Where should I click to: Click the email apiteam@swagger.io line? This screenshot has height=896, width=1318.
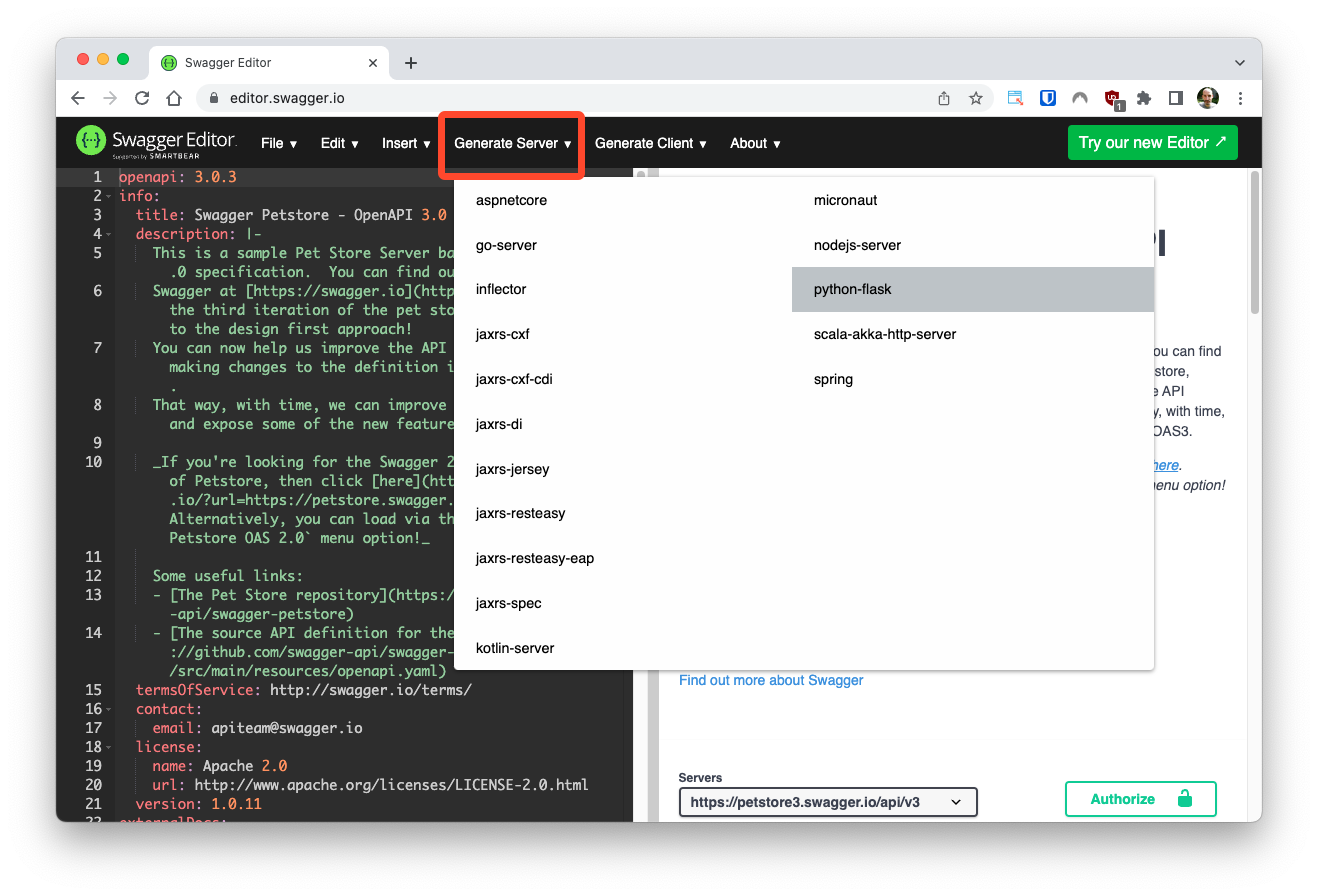click(x=257, y=728)
